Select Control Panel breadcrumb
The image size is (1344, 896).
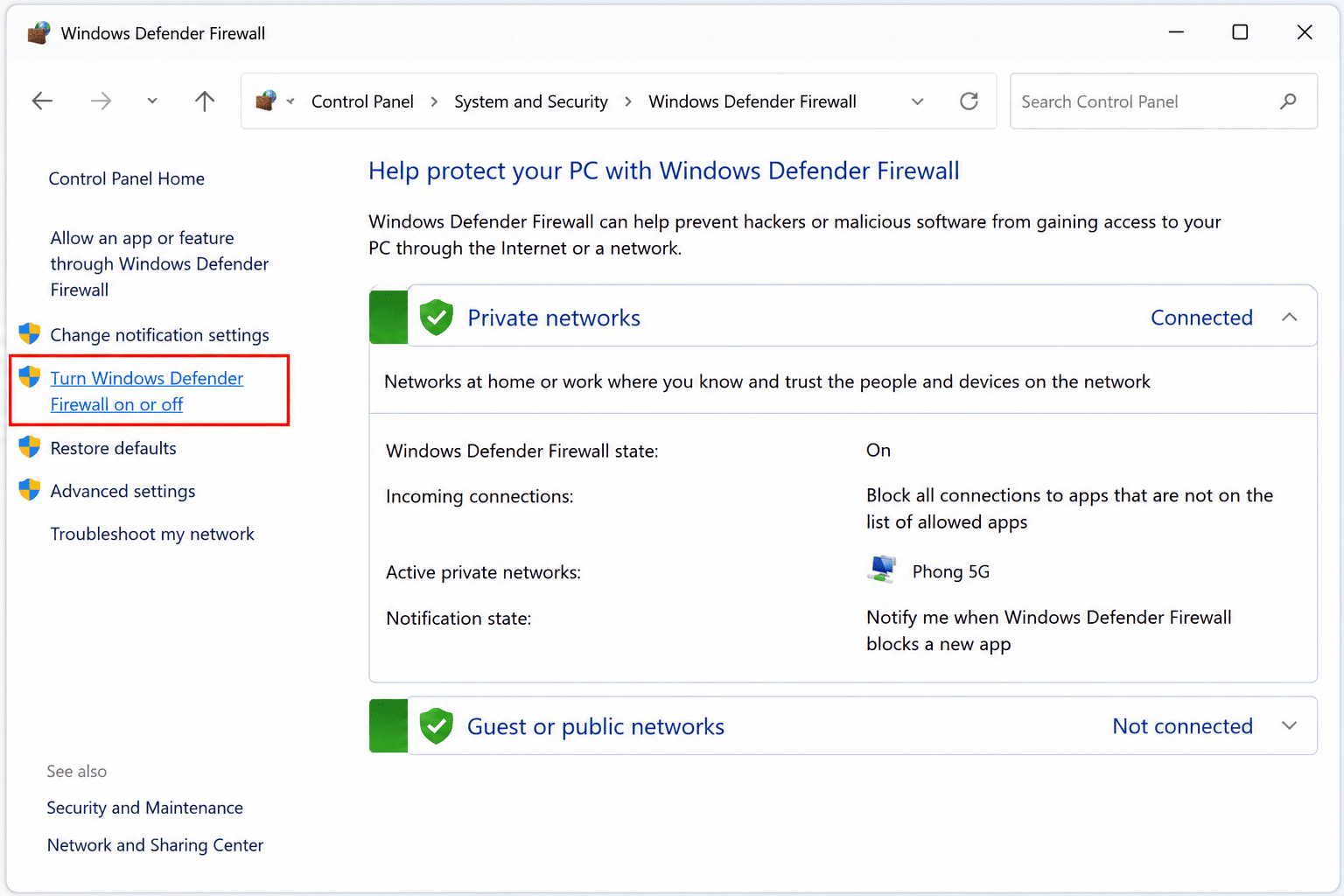tap(362, 101)
